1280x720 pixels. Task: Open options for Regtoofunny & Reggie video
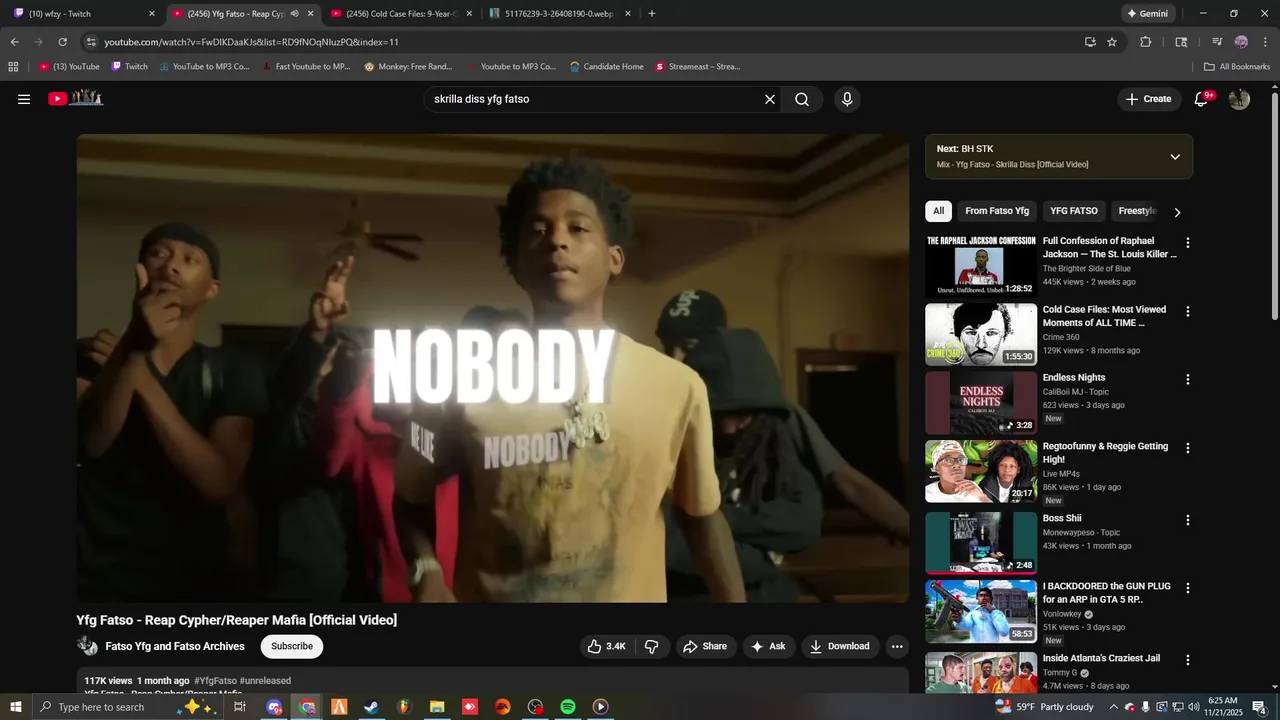1188,449
